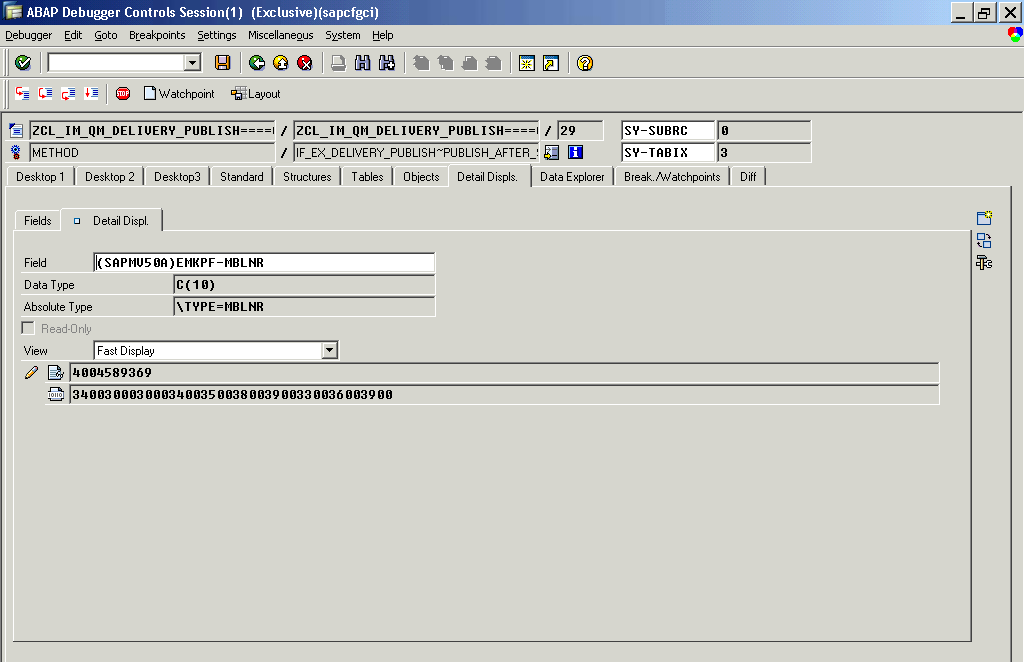Click the green checkmark Enter icon

pos(23,63)
